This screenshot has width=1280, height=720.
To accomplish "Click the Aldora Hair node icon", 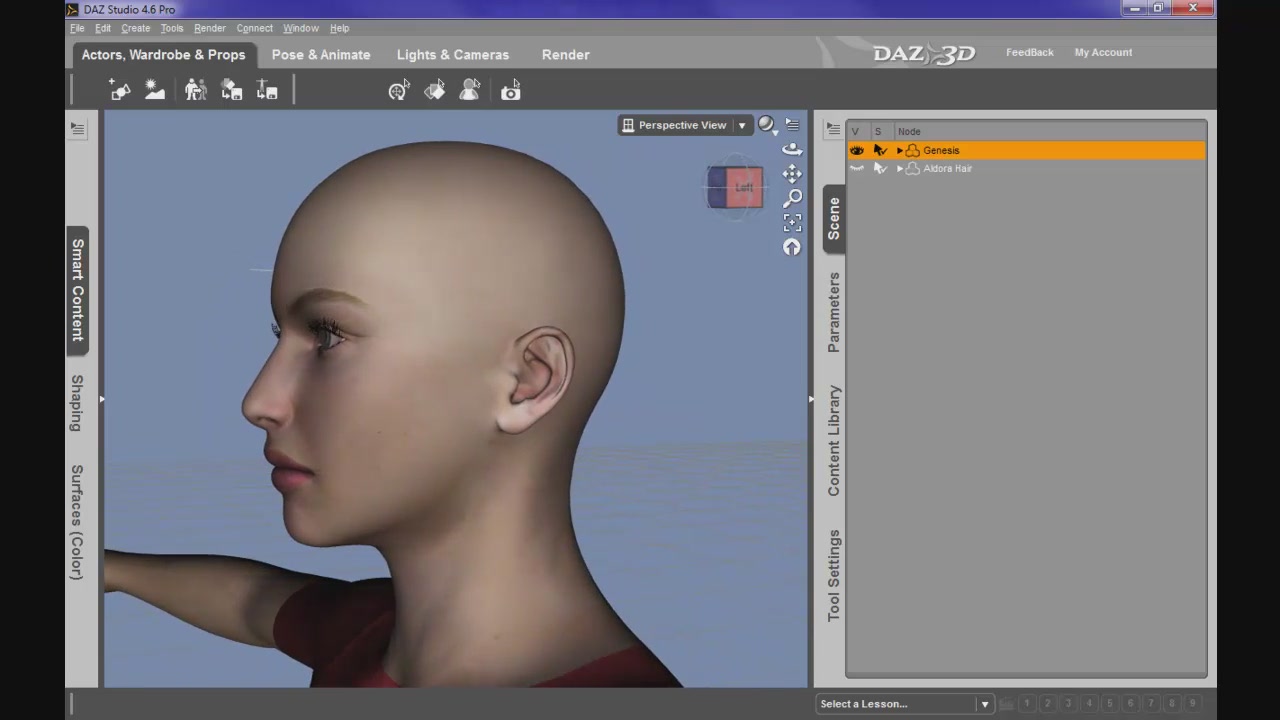I will (x=912, y=168).
